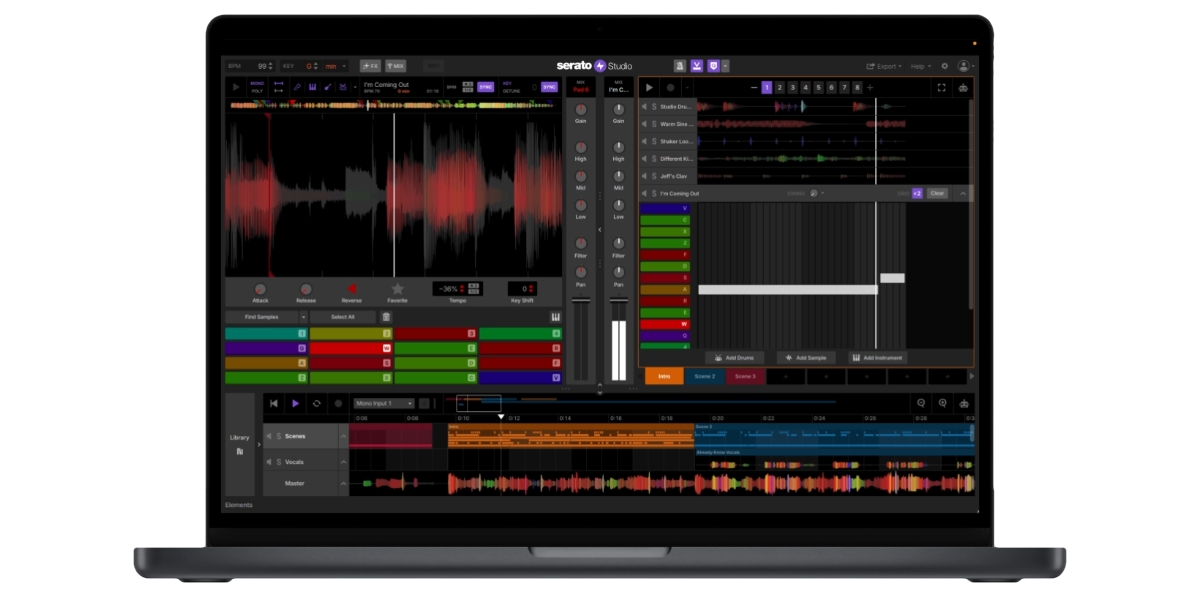The height and width of the screenshot is (600, 1200).
Task: Open the dropdown next to Twitch icon
Action: [x=726, y=66]
